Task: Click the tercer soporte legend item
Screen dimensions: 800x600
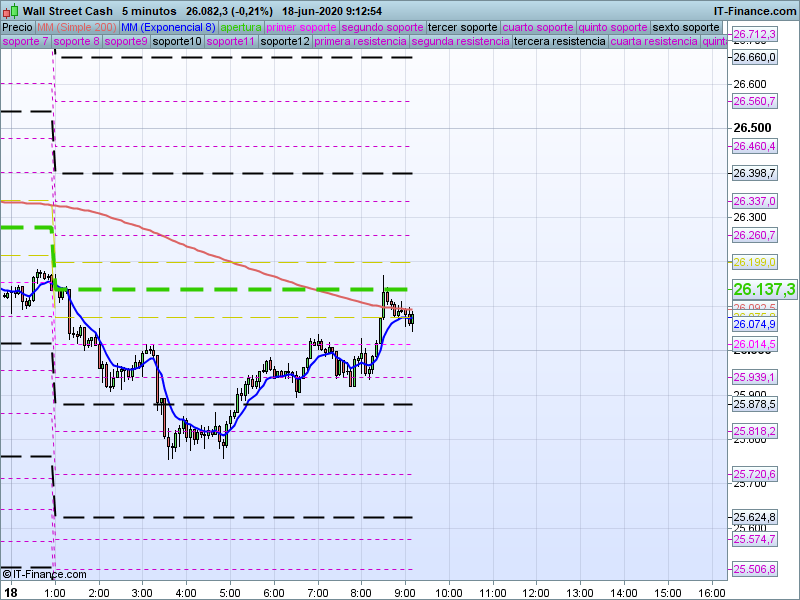Action: (x=462, y=27)
